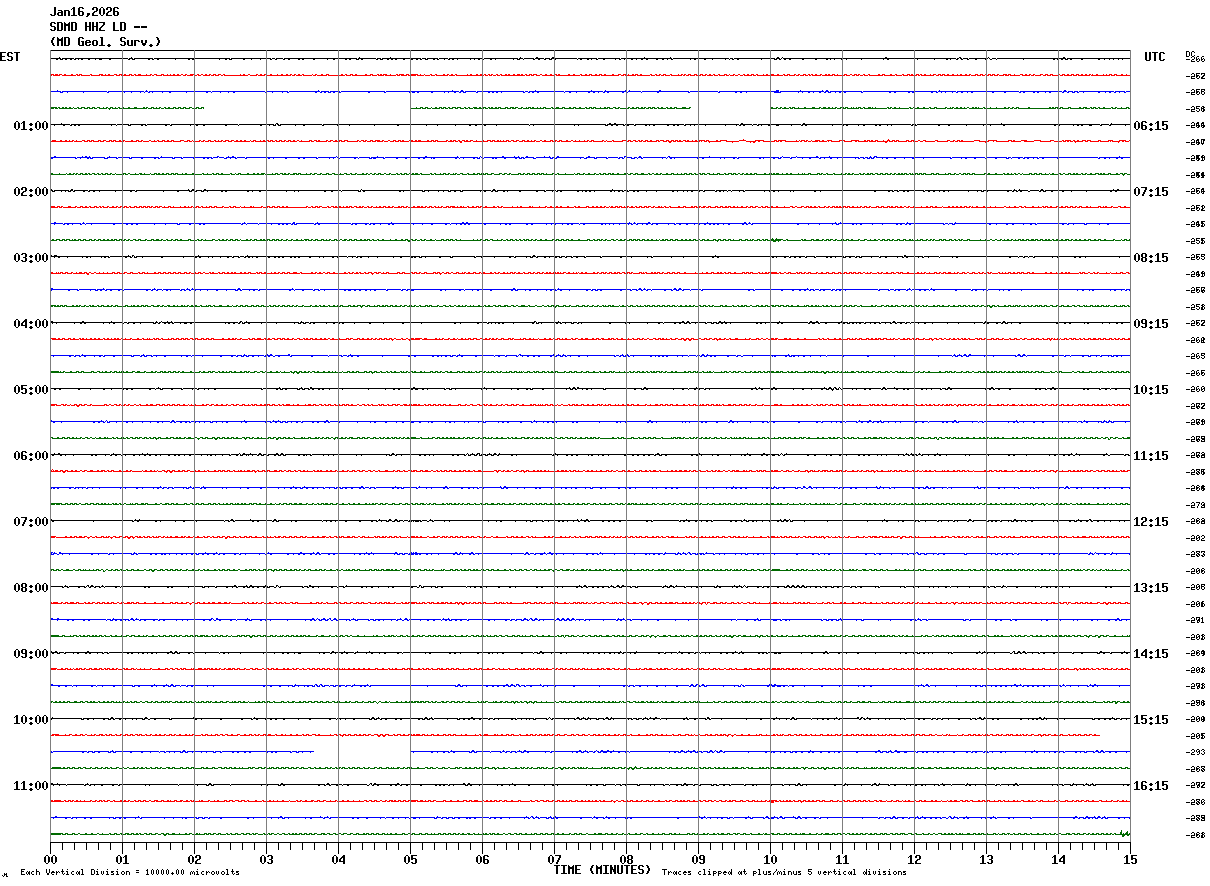The width and height of the screenshot is (1210, 886).
Task: Pick the 14 minute tick label
Action: coord(1058,859)
